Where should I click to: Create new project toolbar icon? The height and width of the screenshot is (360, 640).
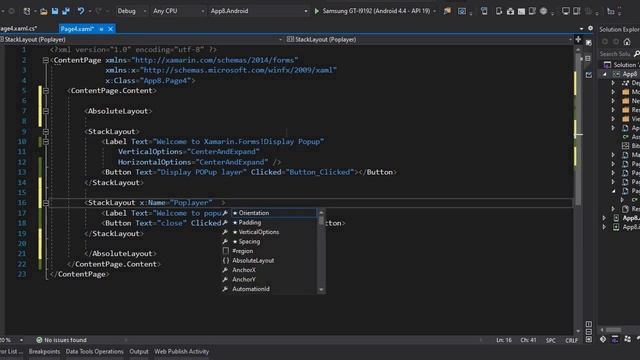[x=27, y=11]
